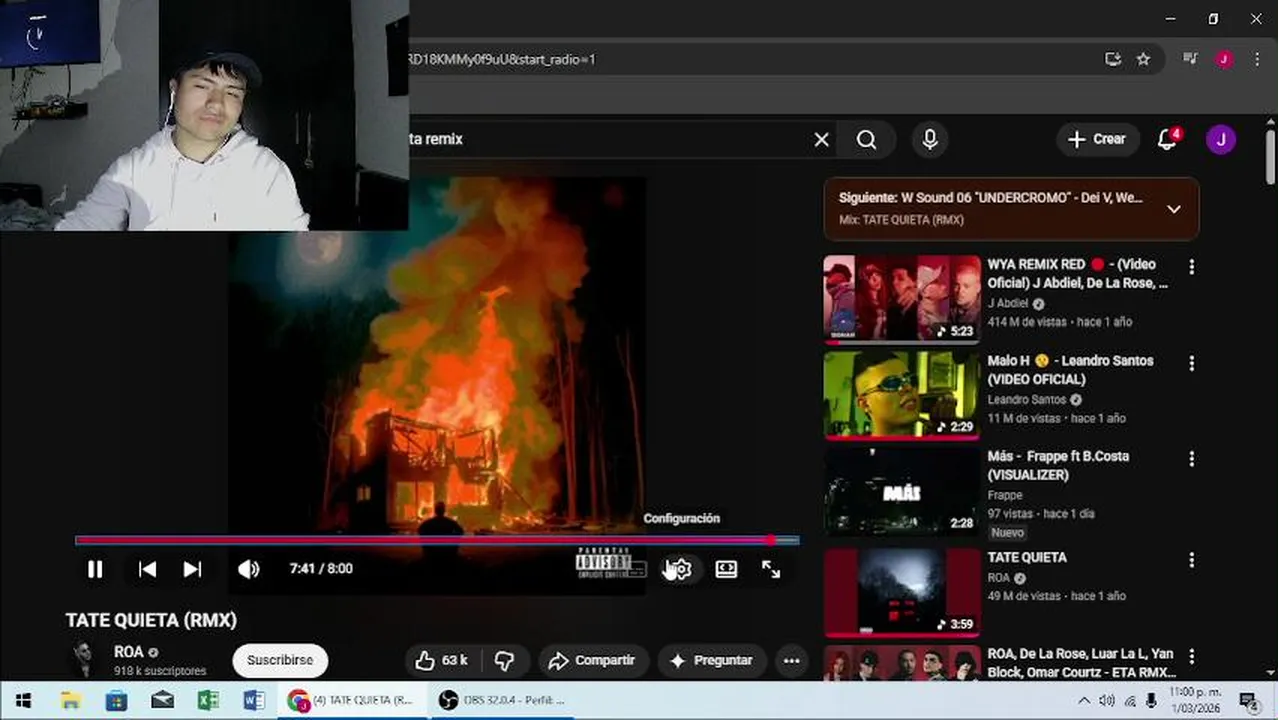The width and height of the screenshot is (1278, 720).
Task: Open Malo H video thumbnail
Action: 902,394
